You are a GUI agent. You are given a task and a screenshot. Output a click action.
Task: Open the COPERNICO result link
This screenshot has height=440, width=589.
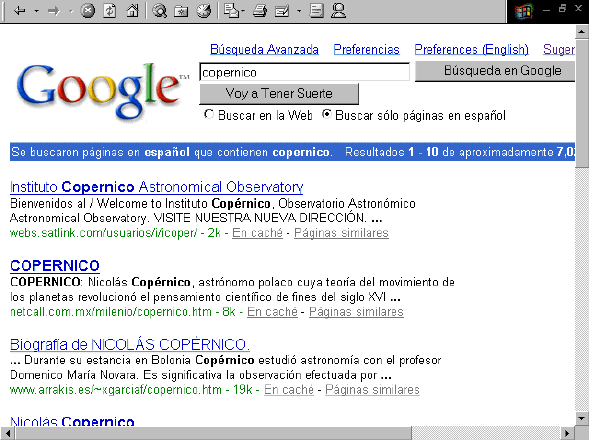click(55, 266)
